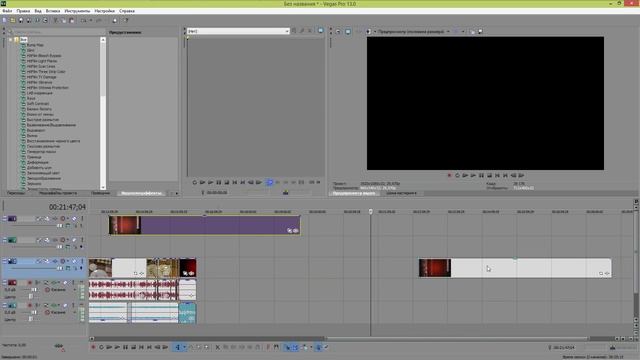This screenshot has height=360, width=640.
Task: Open the Файл menu
Action: (7, 11)
